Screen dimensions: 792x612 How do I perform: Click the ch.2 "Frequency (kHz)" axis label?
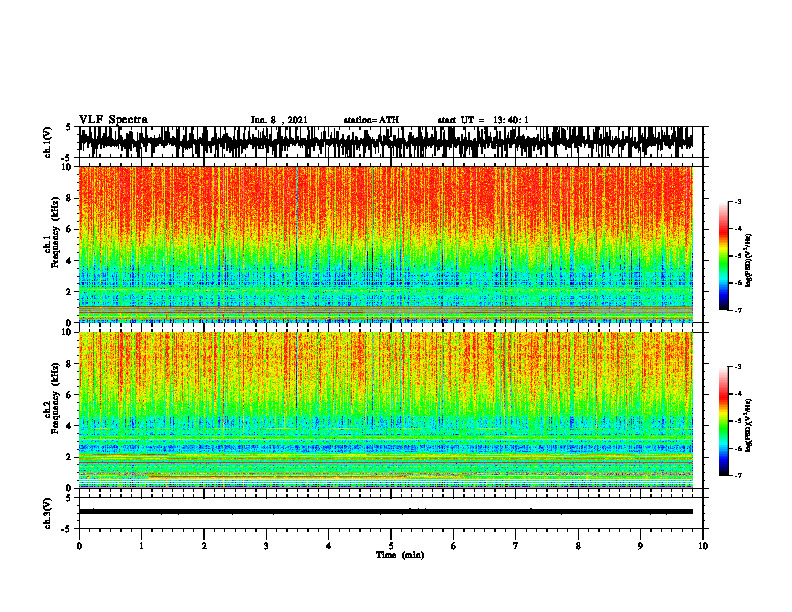coord(56,398)
